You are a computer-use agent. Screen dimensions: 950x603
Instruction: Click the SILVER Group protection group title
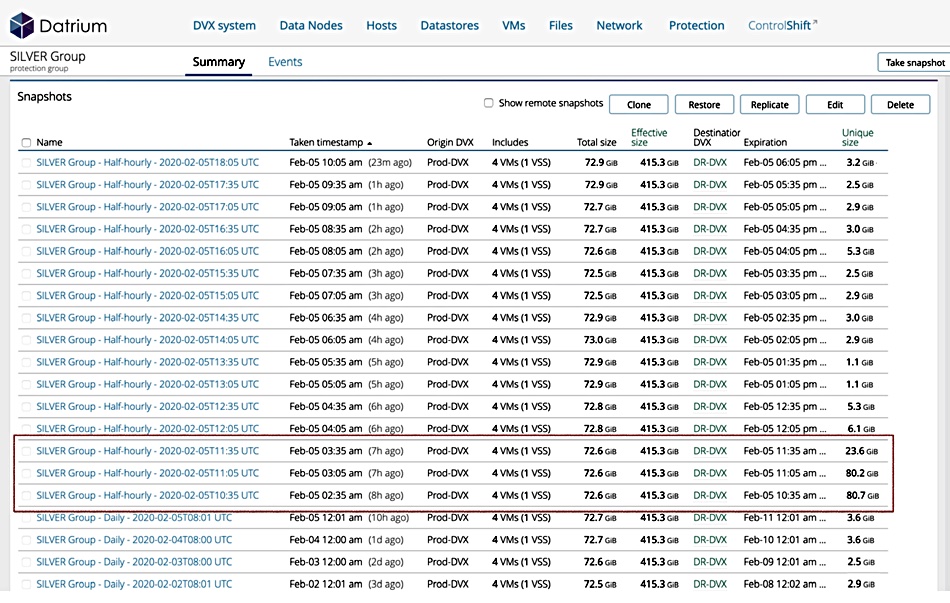[47, 57]
